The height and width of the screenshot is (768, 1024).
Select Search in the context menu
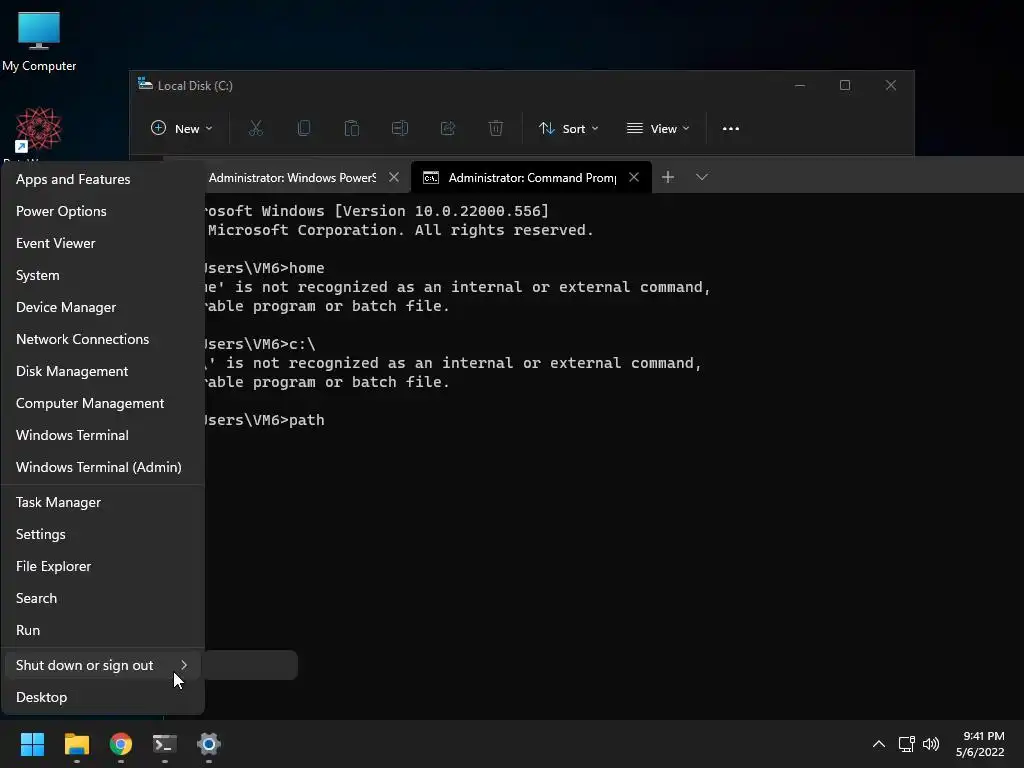point(103,598)
